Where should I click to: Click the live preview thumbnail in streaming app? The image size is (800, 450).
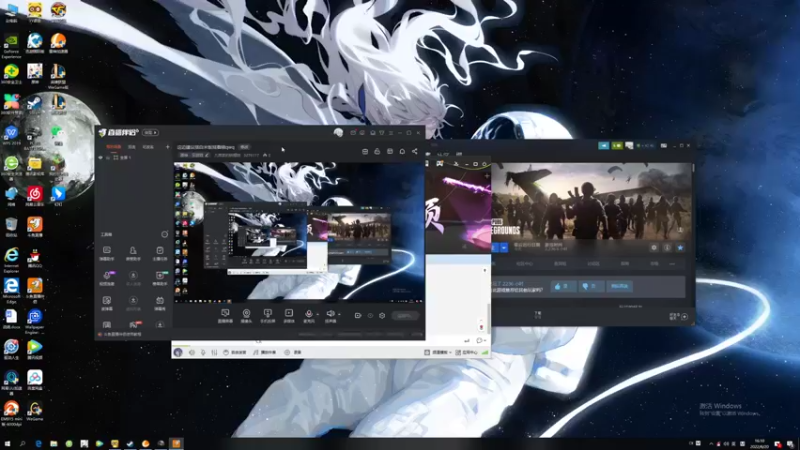(x=298, y=232)
